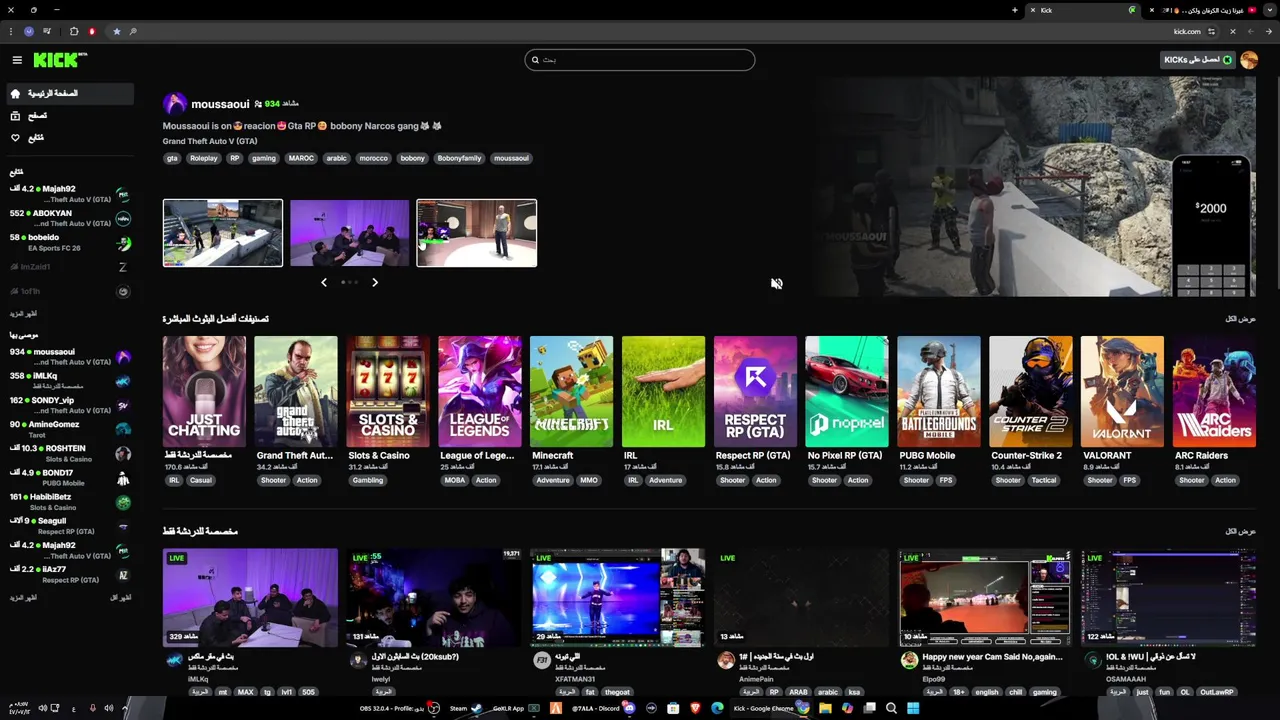Open the Minecraft category card

[572, 391]
